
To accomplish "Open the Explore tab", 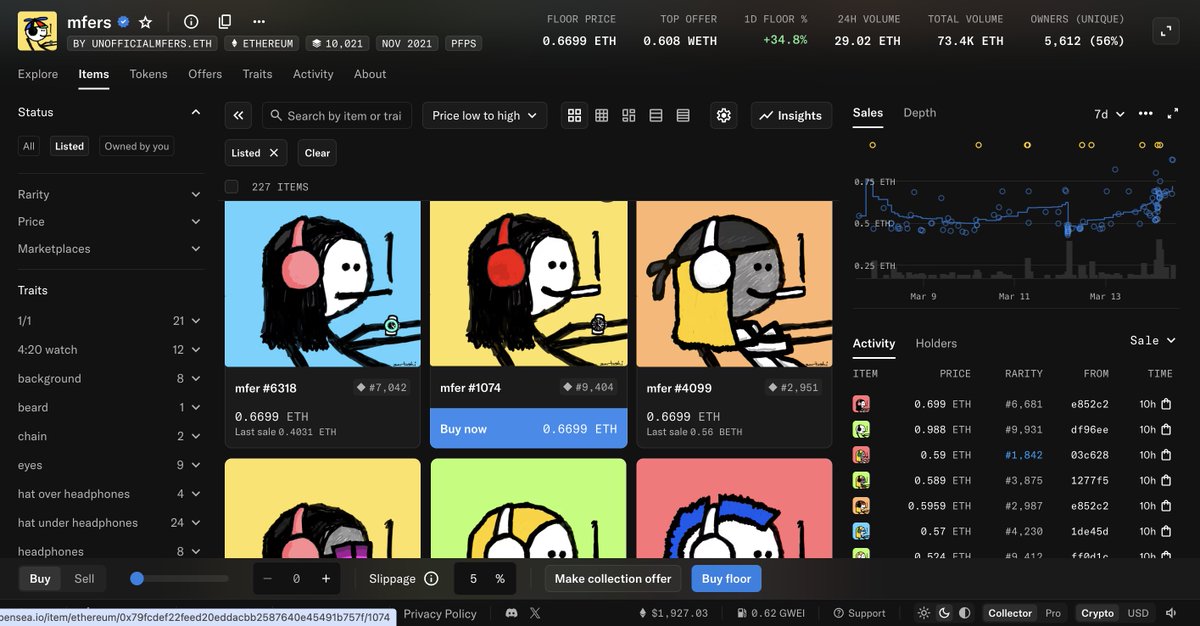I will point(38,74).
